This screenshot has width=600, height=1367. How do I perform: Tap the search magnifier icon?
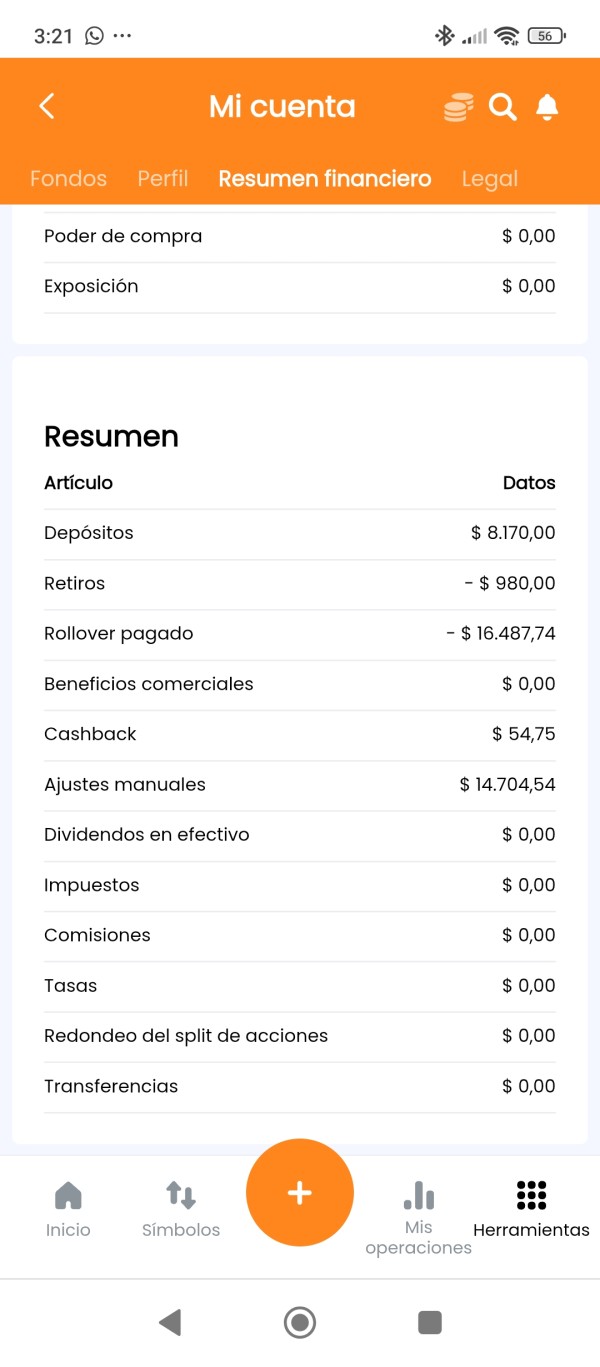pyautogui.click(x=502, y=107)
